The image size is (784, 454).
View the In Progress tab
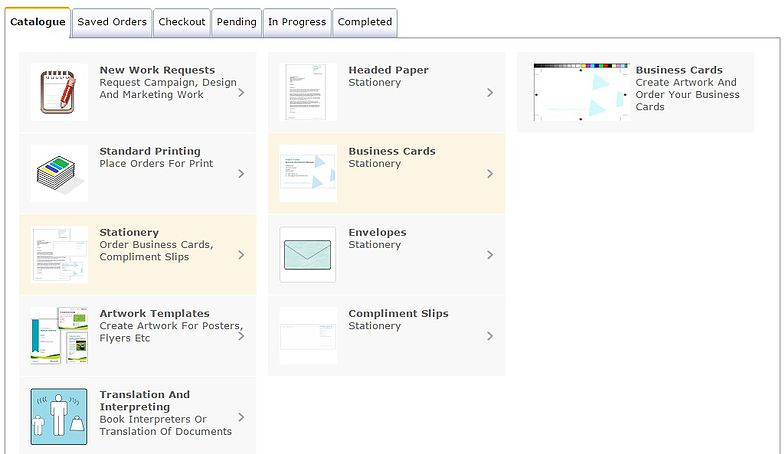(x=297, y=22)
